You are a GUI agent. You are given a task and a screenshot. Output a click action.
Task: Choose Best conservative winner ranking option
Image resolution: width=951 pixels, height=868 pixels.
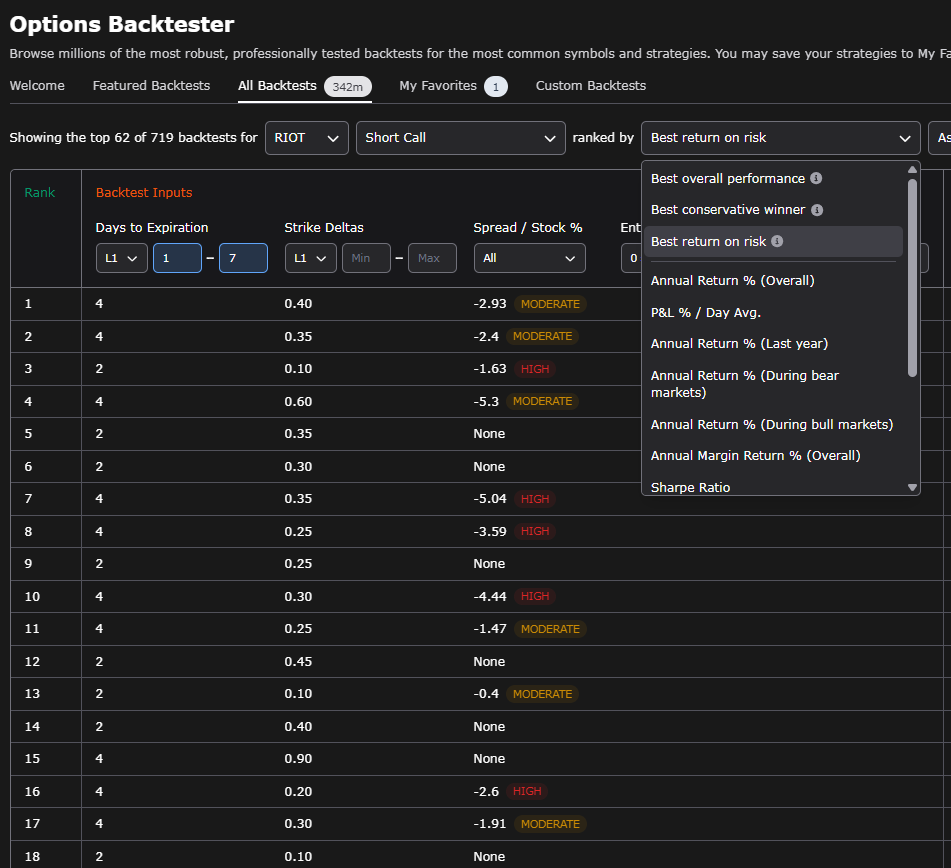click(x=773, y=210)
